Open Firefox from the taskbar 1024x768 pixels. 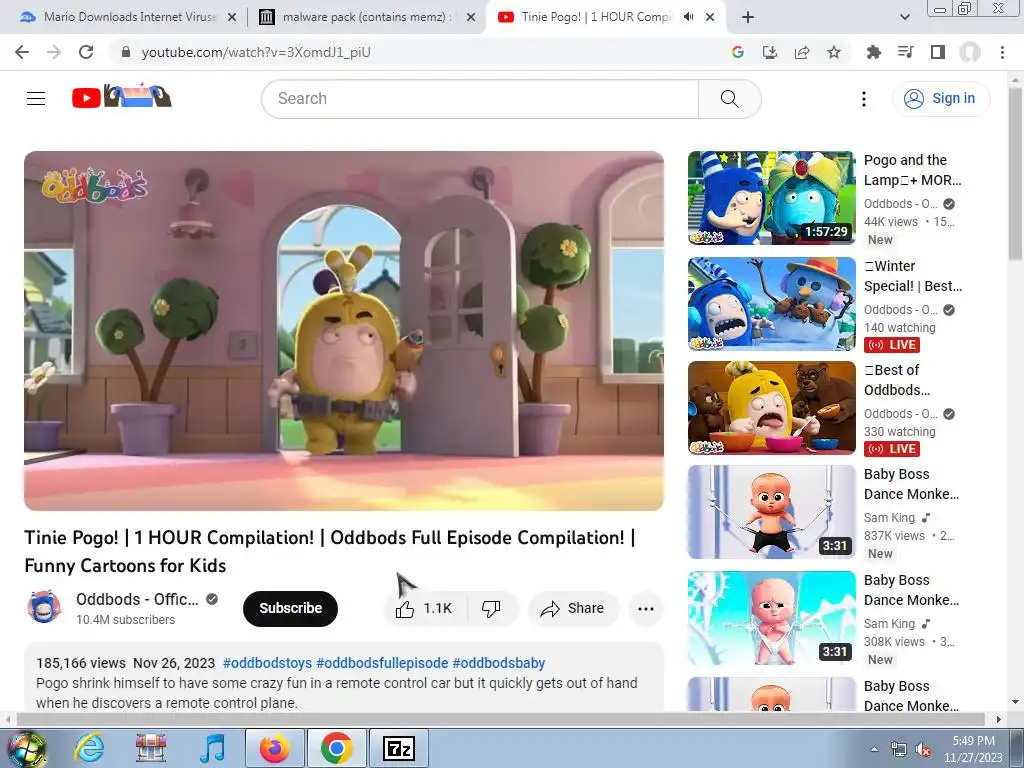pyautogui.click(x=275, y=748)
